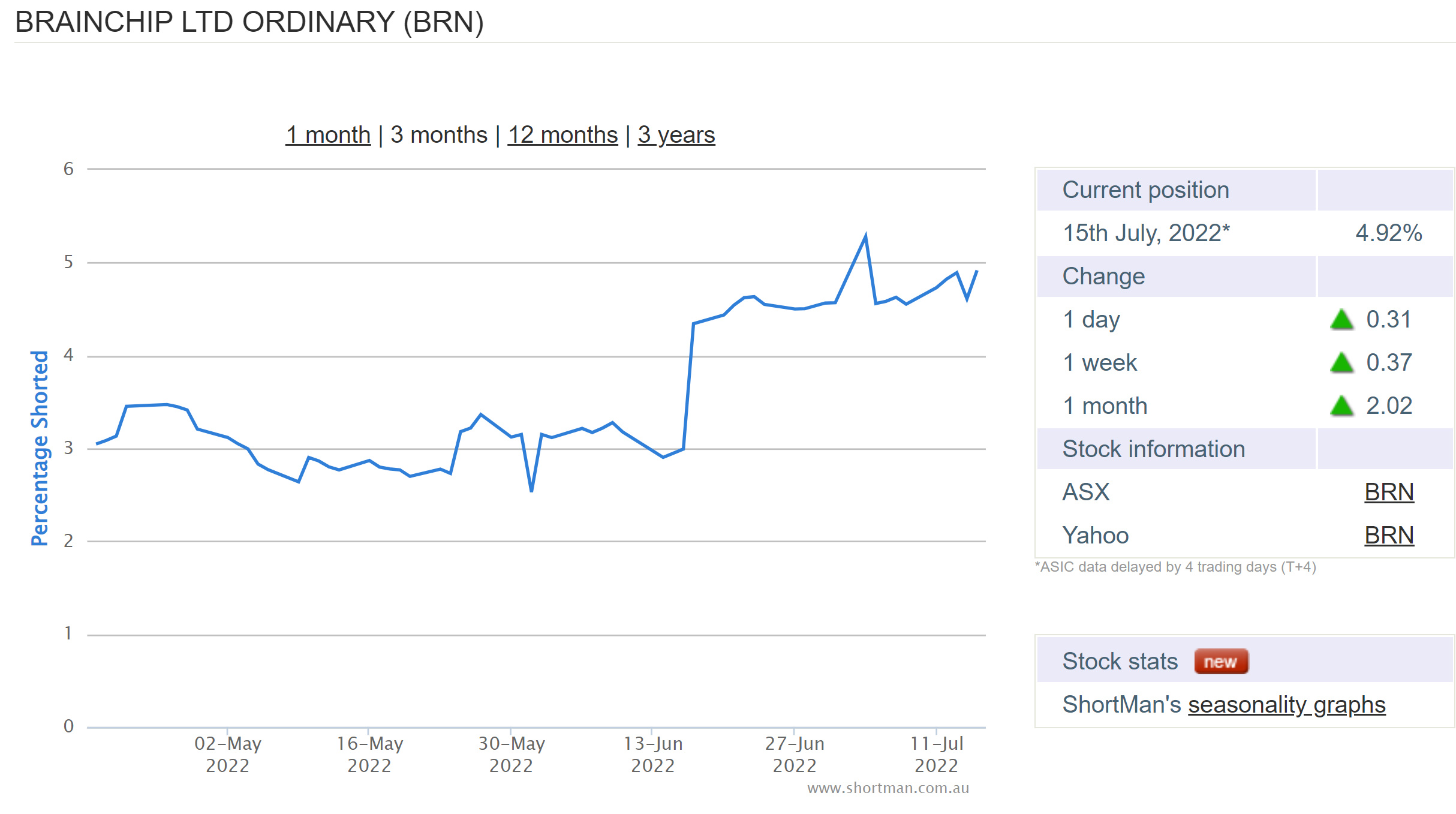The image size is (1456, 814).
Task: Click the 11-Jul 2022 axis label
Action: pos(936,754)
